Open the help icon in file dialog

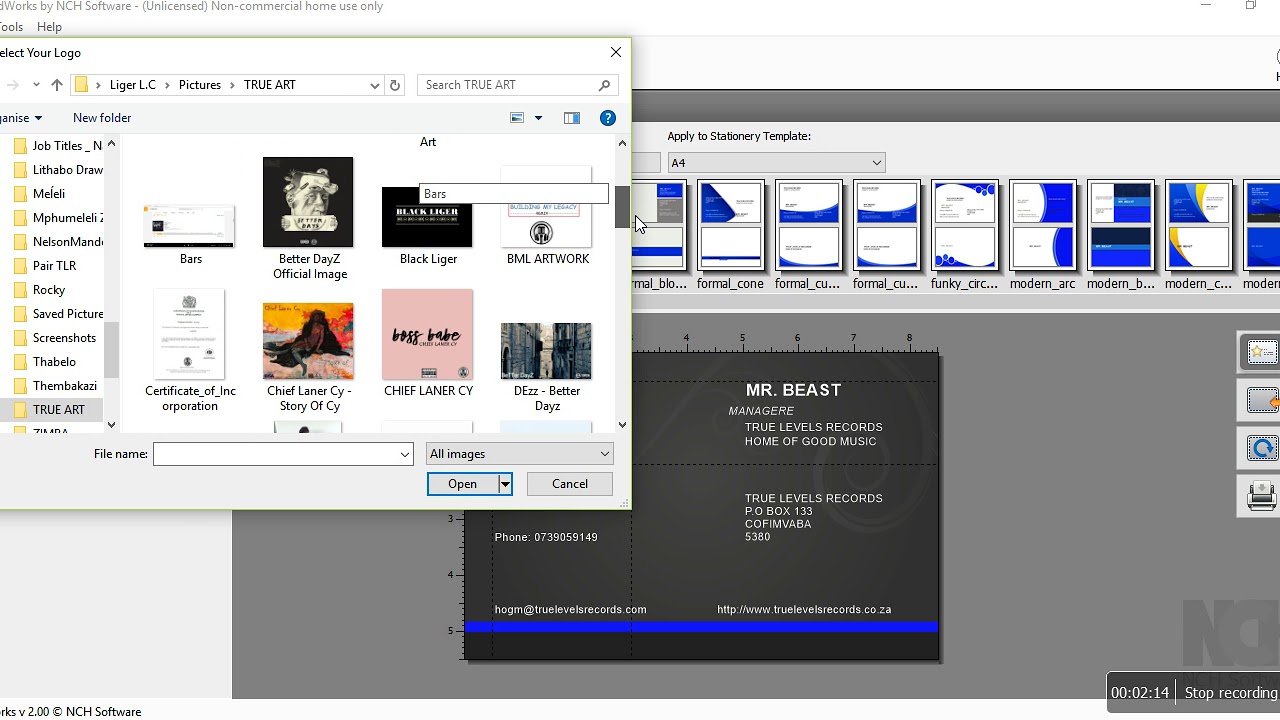pos(607,118)
